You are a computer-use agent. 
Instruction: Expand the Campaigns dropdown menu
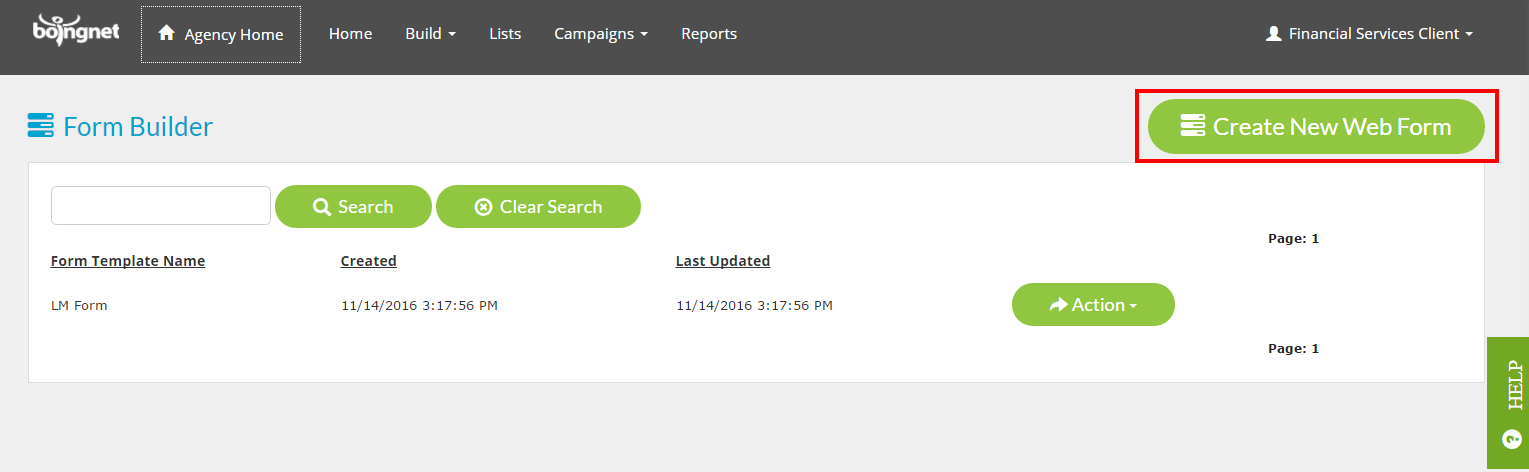[601, 34]
